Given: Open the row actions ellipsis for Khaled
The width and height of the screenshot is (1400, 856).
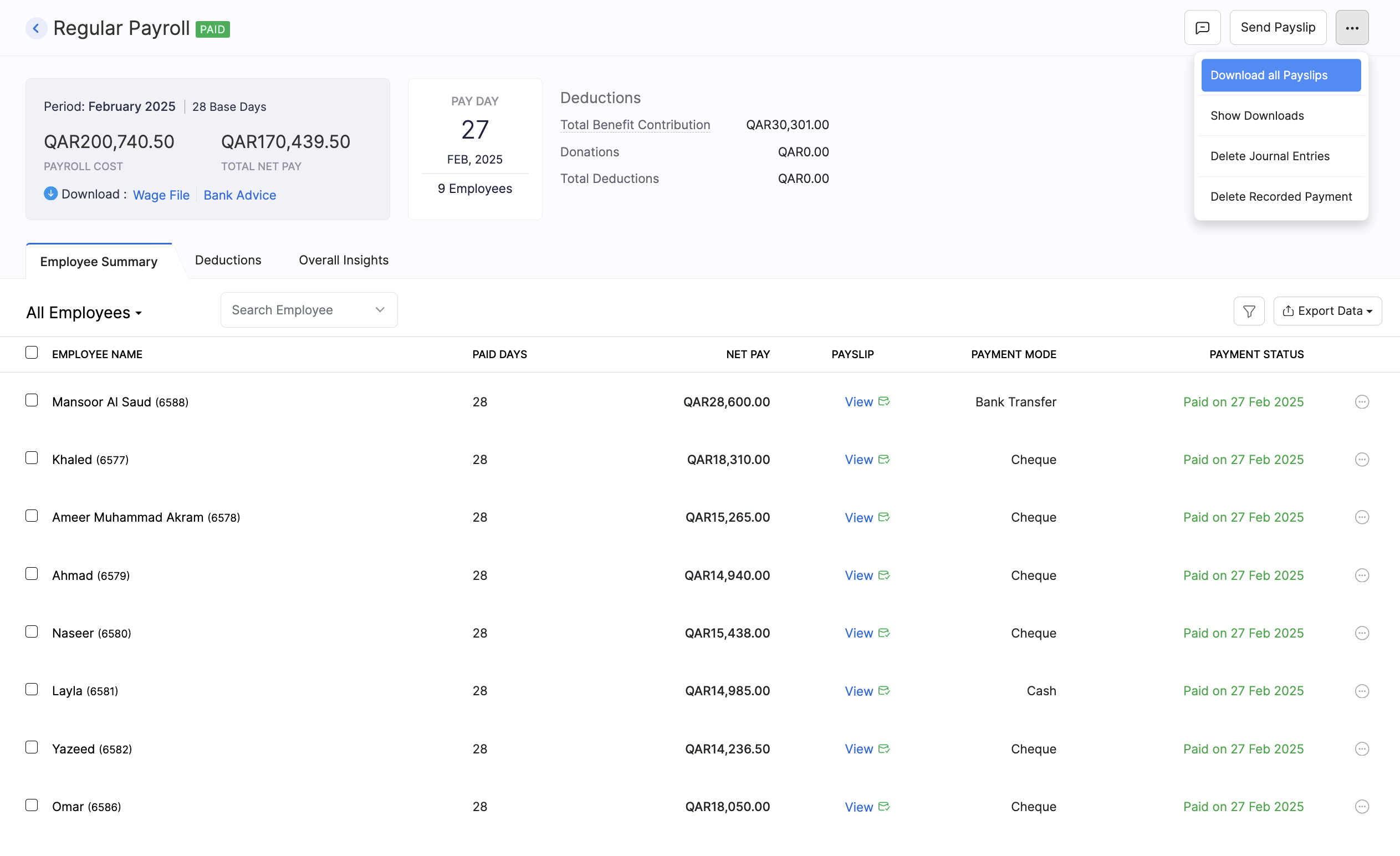Looking at the screenshot, I should [1362, 459].
